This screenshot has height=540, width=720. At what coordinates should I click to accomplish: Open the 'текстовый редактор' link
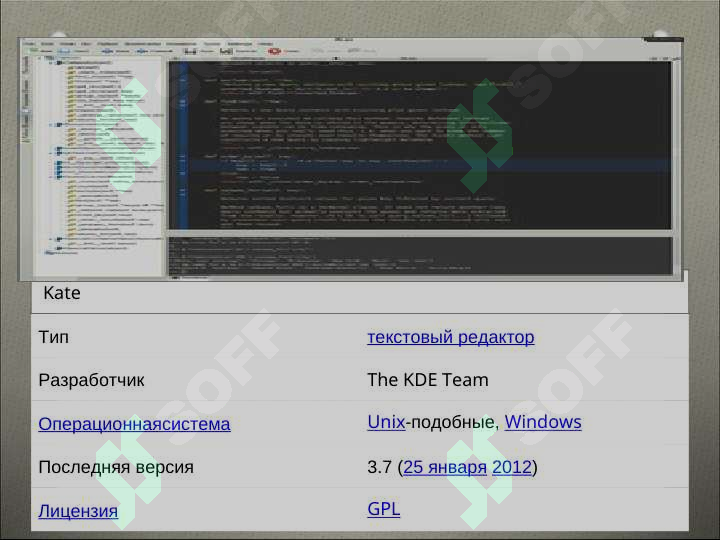(450, 337)
